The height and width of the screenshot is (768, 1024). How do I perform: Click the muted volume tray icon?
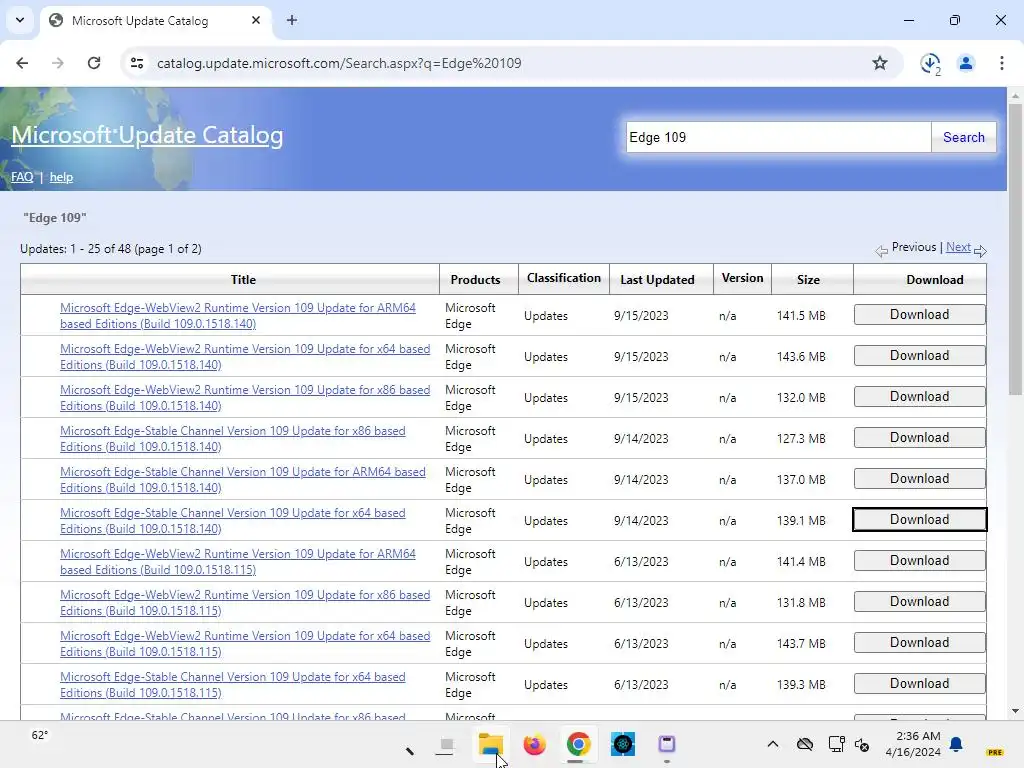tap(861, 744)
